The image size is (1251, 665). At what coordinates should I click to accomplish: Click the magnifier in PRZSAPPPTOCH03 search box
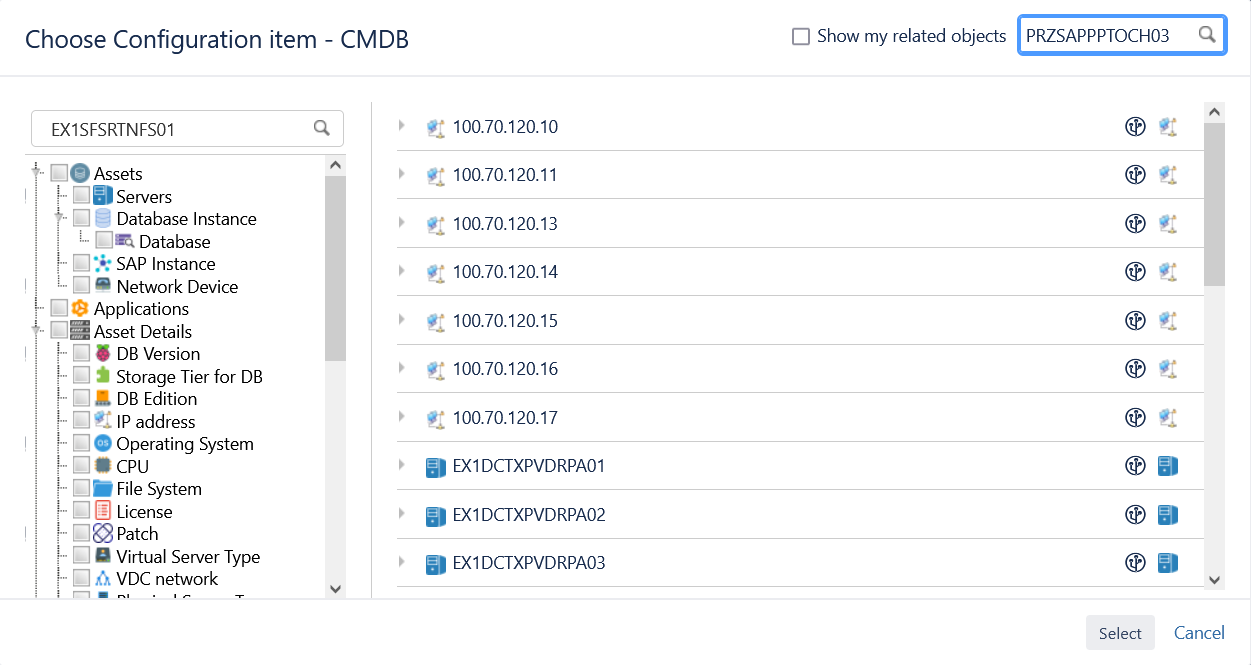tap(1207, 35)
